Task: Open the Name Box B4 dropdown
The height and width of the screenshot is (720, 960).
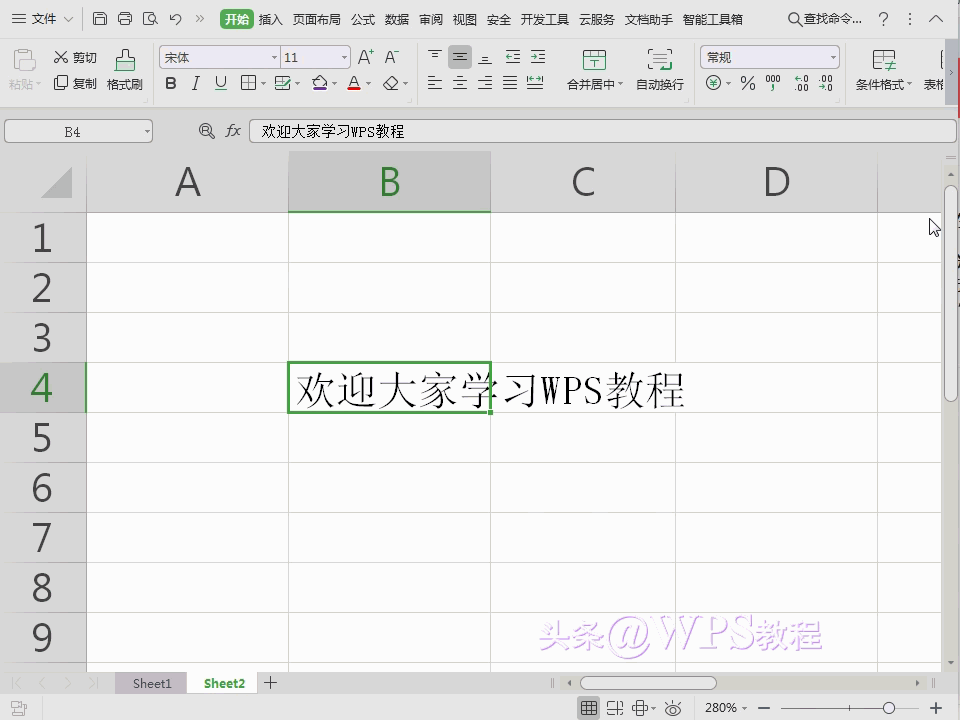Action: (147, 131)
